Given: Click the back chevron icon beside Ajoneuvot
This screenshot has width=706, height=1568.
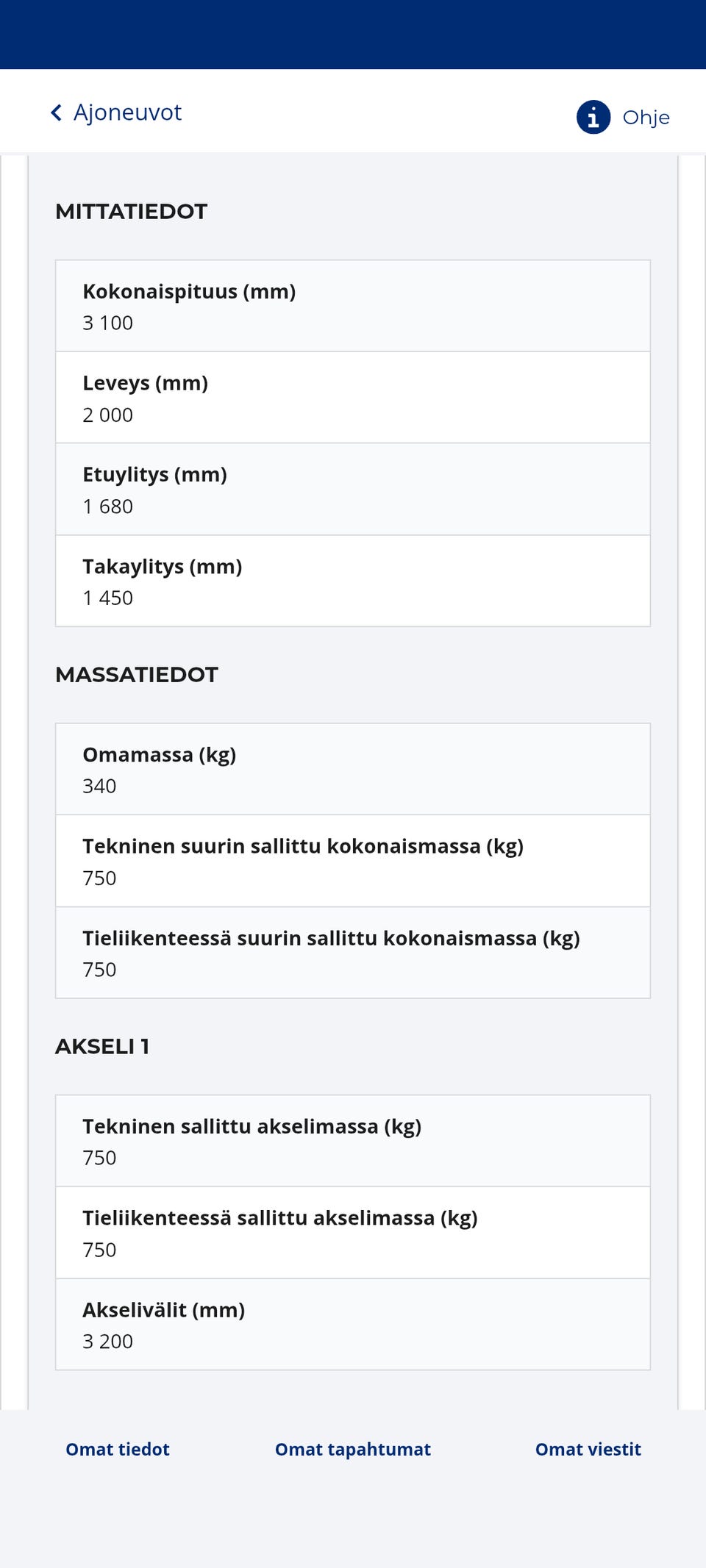Looking at the screenshot, I should click(x=56, y=112).
